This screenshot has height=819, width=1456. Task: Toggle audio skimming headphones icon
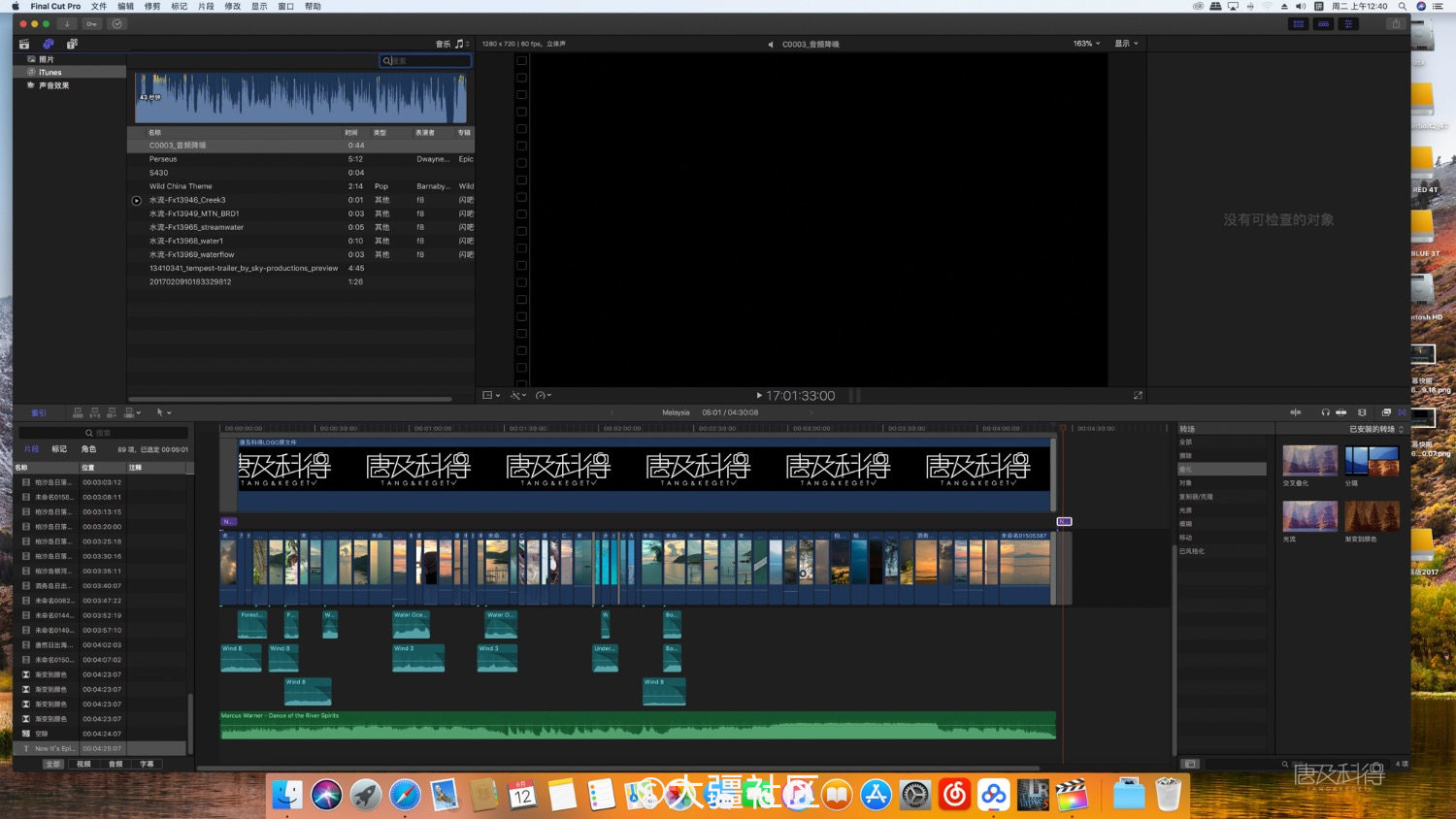(x=1325, y=412)
